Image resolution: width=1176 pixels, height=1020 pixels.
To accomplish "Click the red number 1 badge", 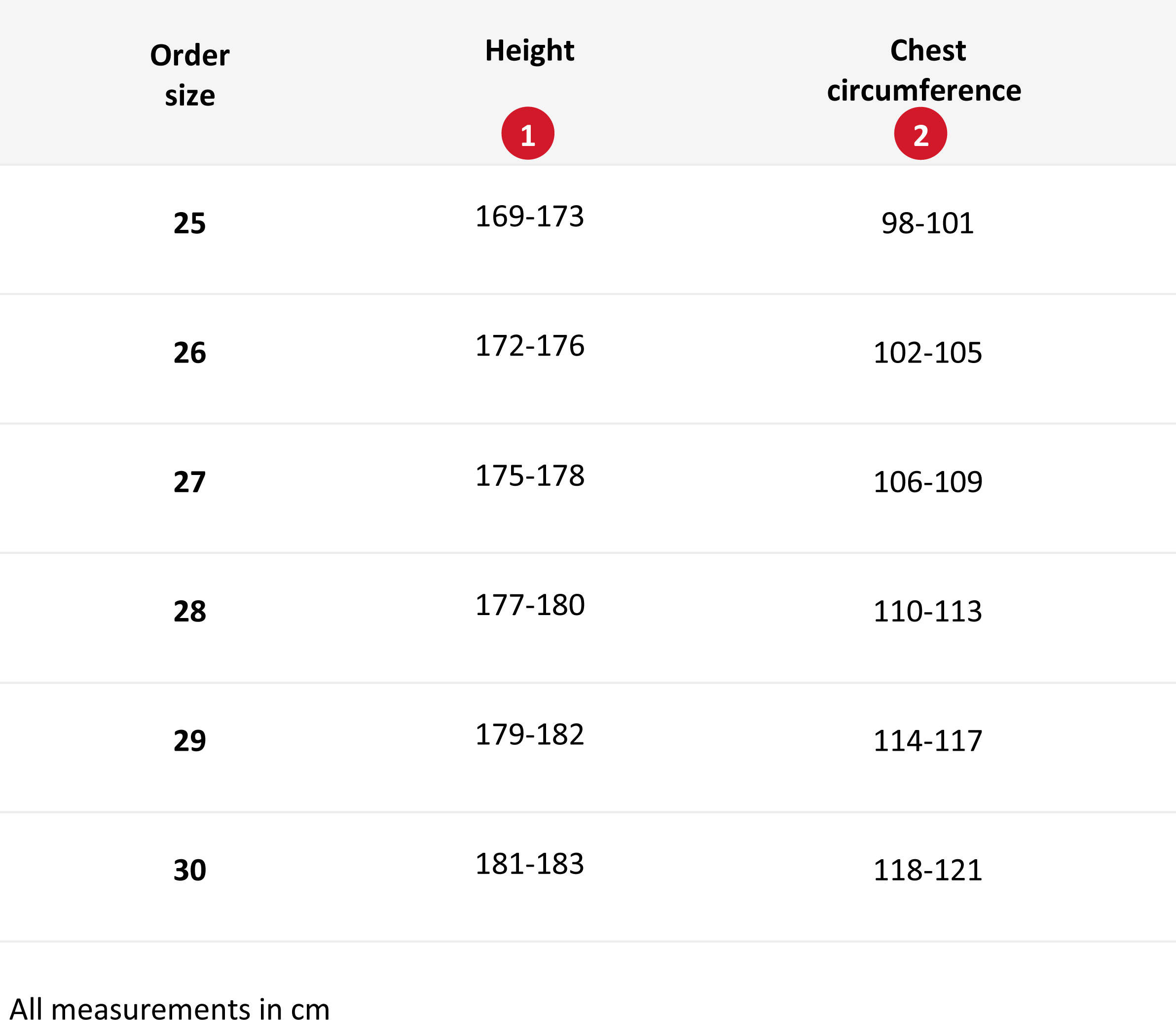I will (x=528, y=133).
